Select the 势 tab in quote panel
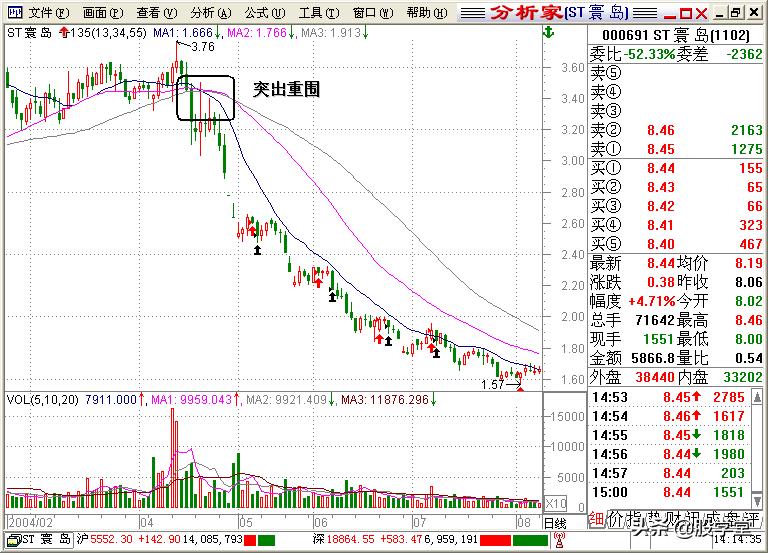 (x=655, y=520)
